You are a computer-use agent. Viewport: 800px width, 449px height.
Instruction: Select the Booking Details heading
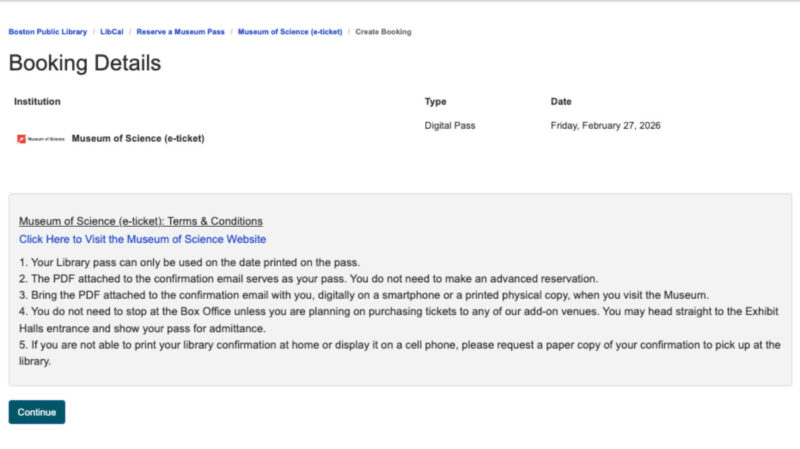tap(85, 63)
